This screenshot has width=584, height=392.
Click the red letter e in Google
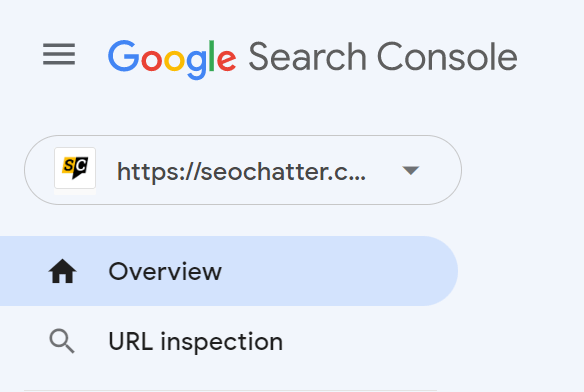pos(226,60)
